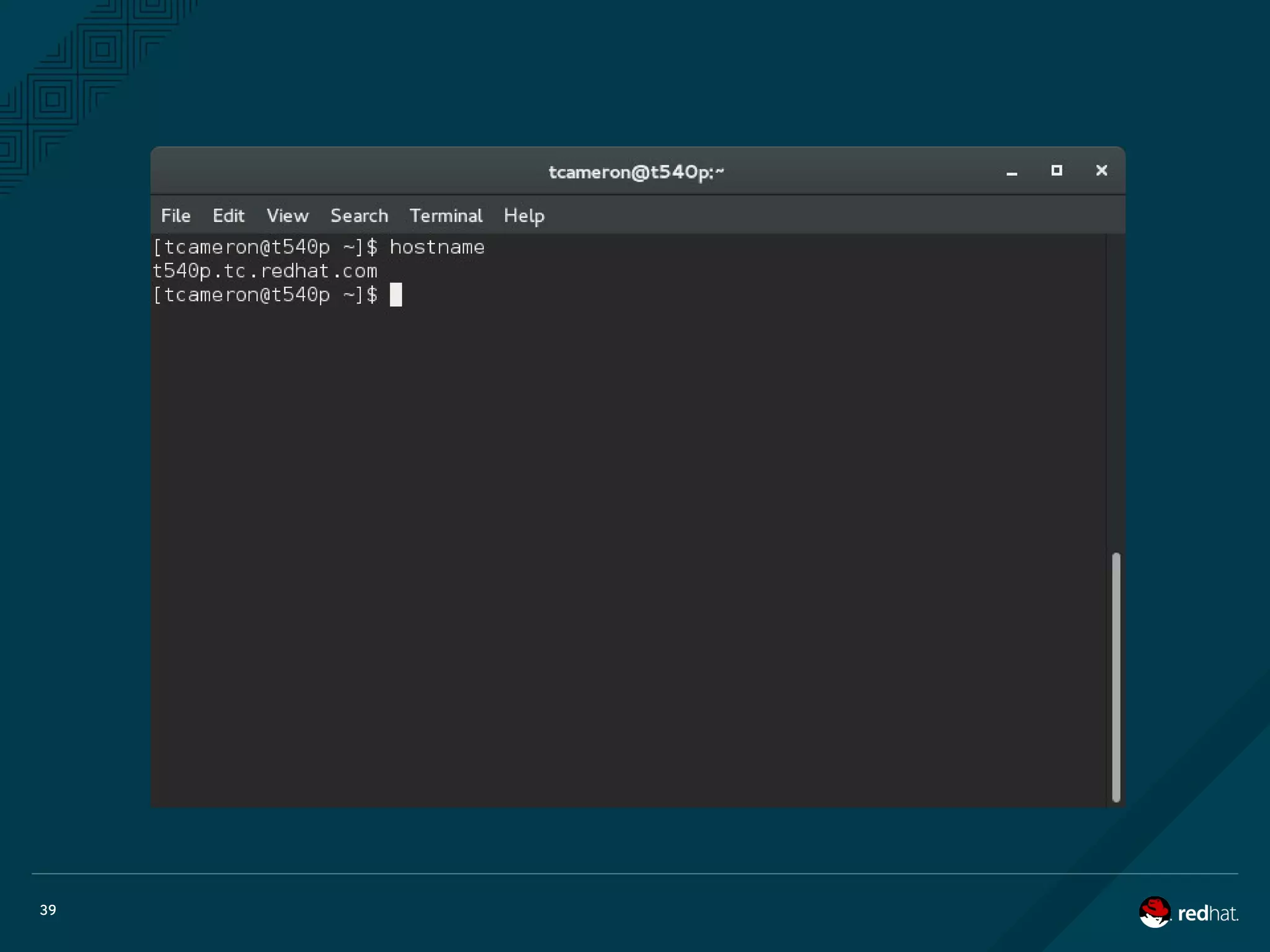The image size is (1270, 952).
Task: Open the File menu
Action: [175, 216]
